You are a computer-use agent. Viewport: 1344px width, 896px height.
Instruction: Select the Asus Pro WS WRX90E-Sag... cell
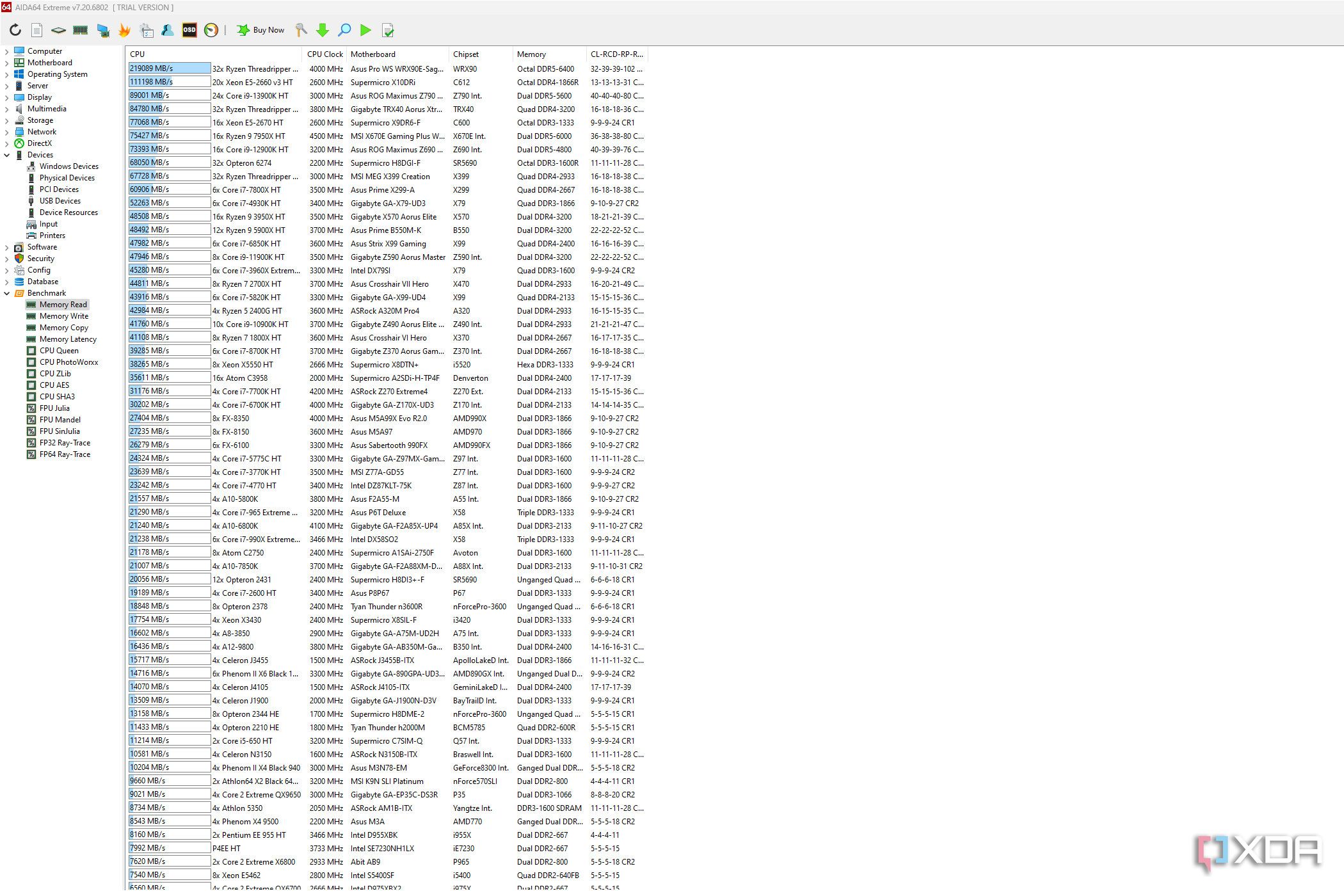point(397,69)
